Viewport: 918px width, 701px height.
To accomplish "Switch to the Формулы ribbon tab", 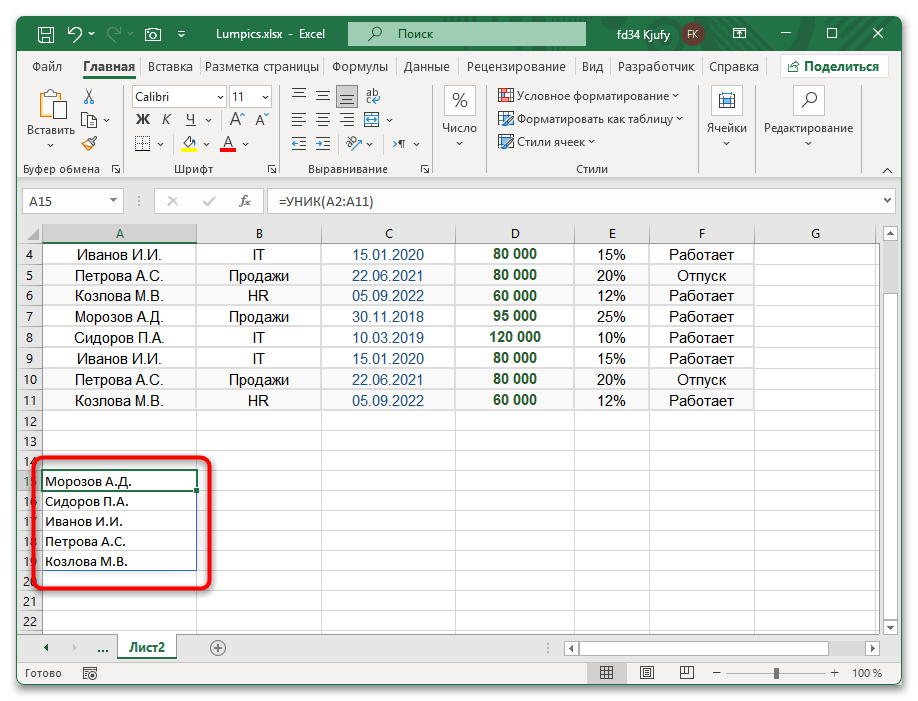I will [x=360, y=66].
